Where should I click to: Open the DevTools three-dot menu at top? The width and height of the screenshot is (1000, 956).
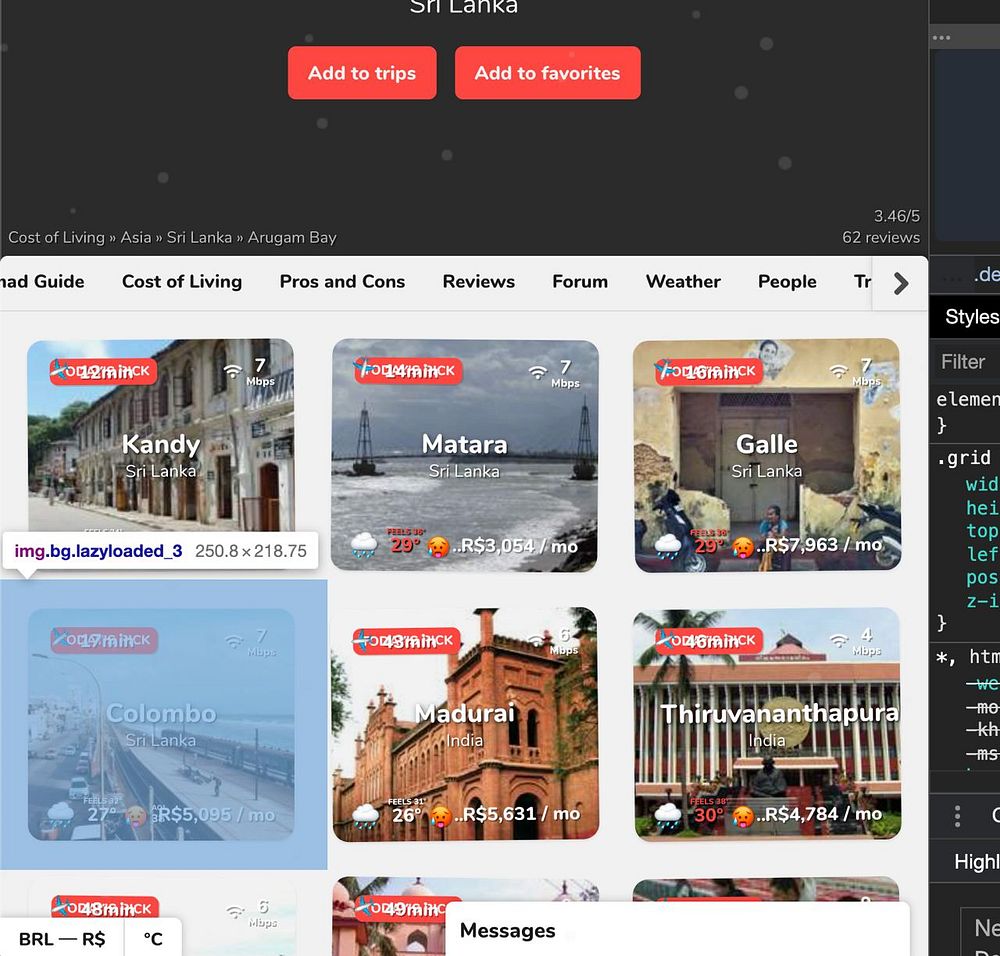point(941,38)
